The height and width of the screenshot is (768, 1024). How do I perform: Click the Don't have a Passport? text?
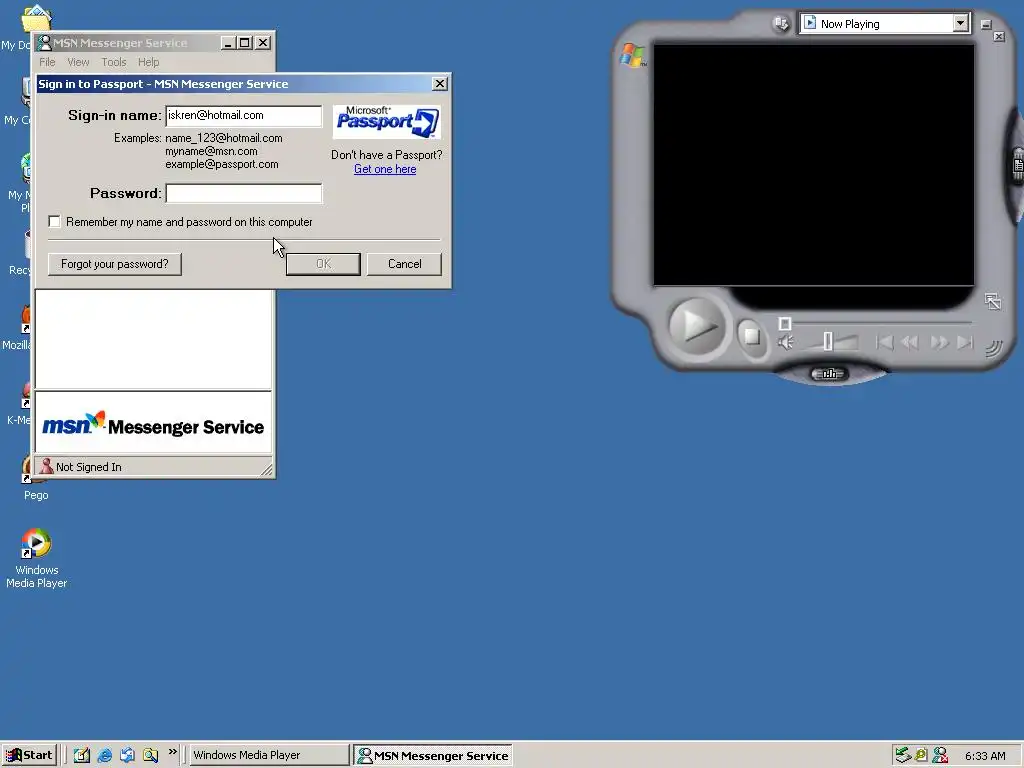tap(387, 155)
